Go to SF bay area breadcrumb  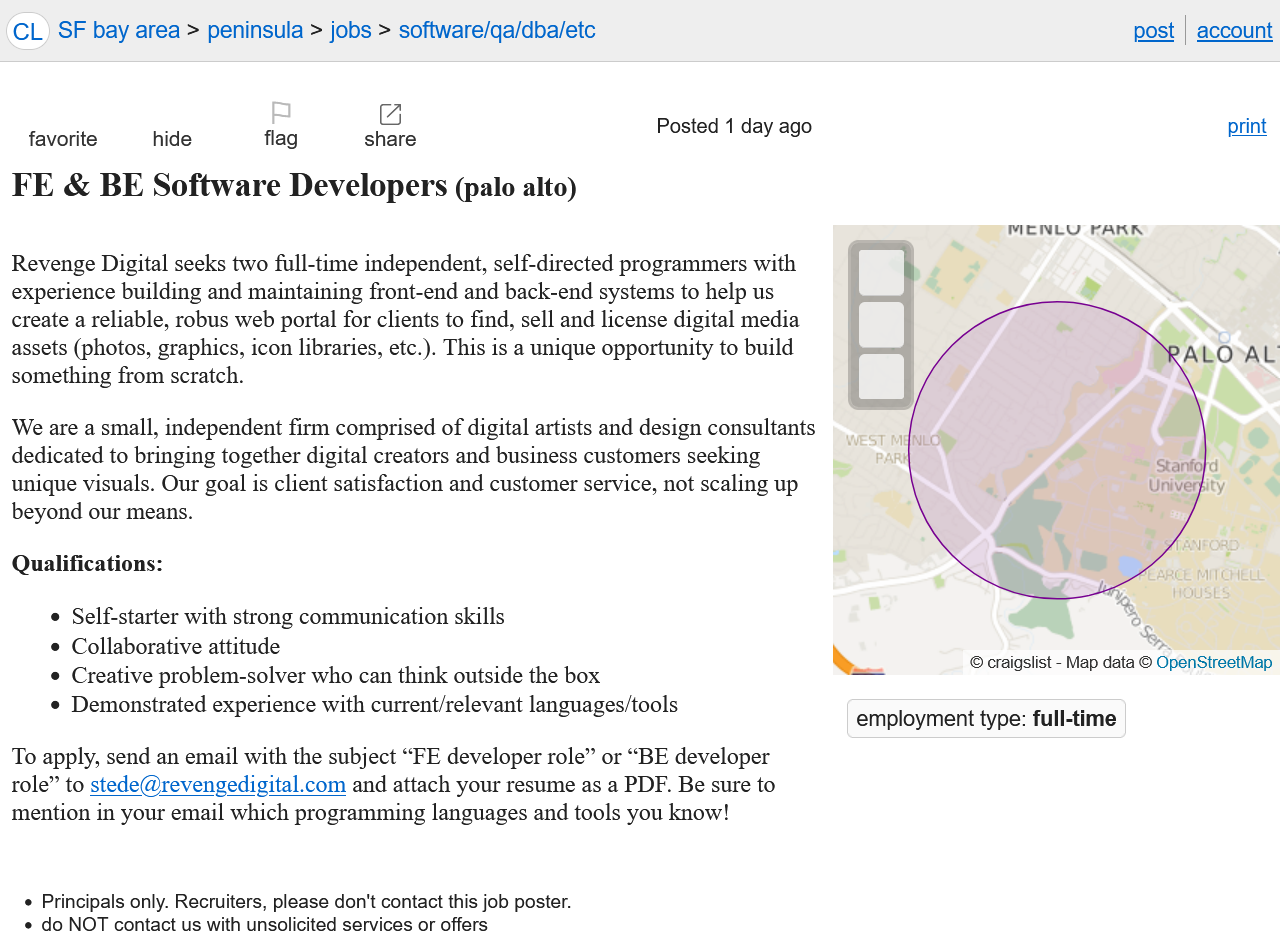[x=119, y=30]
